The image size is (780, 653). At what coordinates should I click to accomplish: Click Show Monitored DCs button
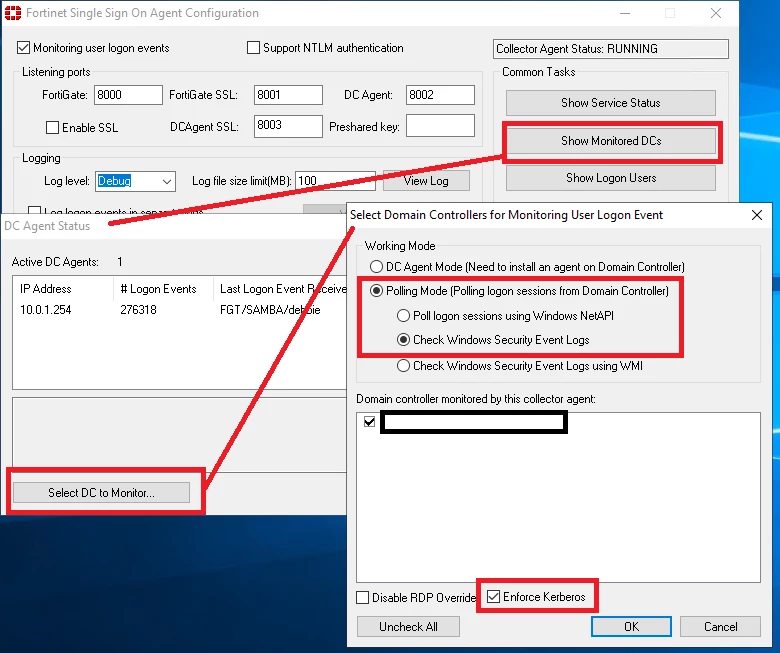coord(611,141)
